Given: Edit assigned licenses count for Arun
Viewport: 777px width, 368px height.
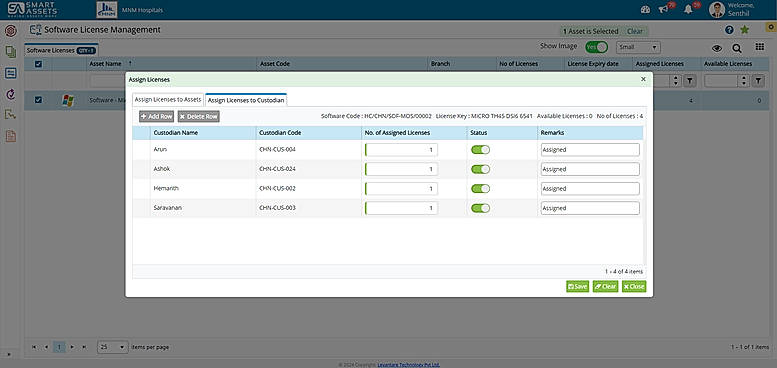Looking at the screenshot, I should 401,150.
